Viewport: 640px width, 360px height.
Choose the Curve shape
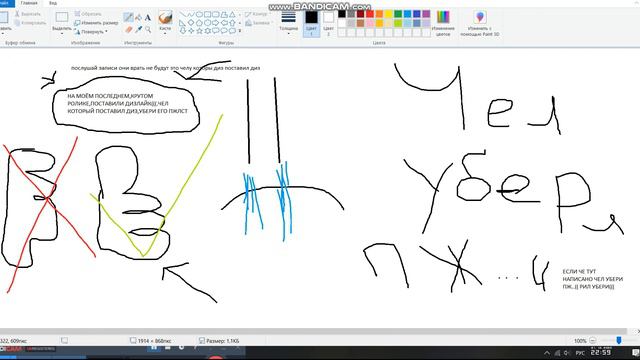[x=191, y=15]
